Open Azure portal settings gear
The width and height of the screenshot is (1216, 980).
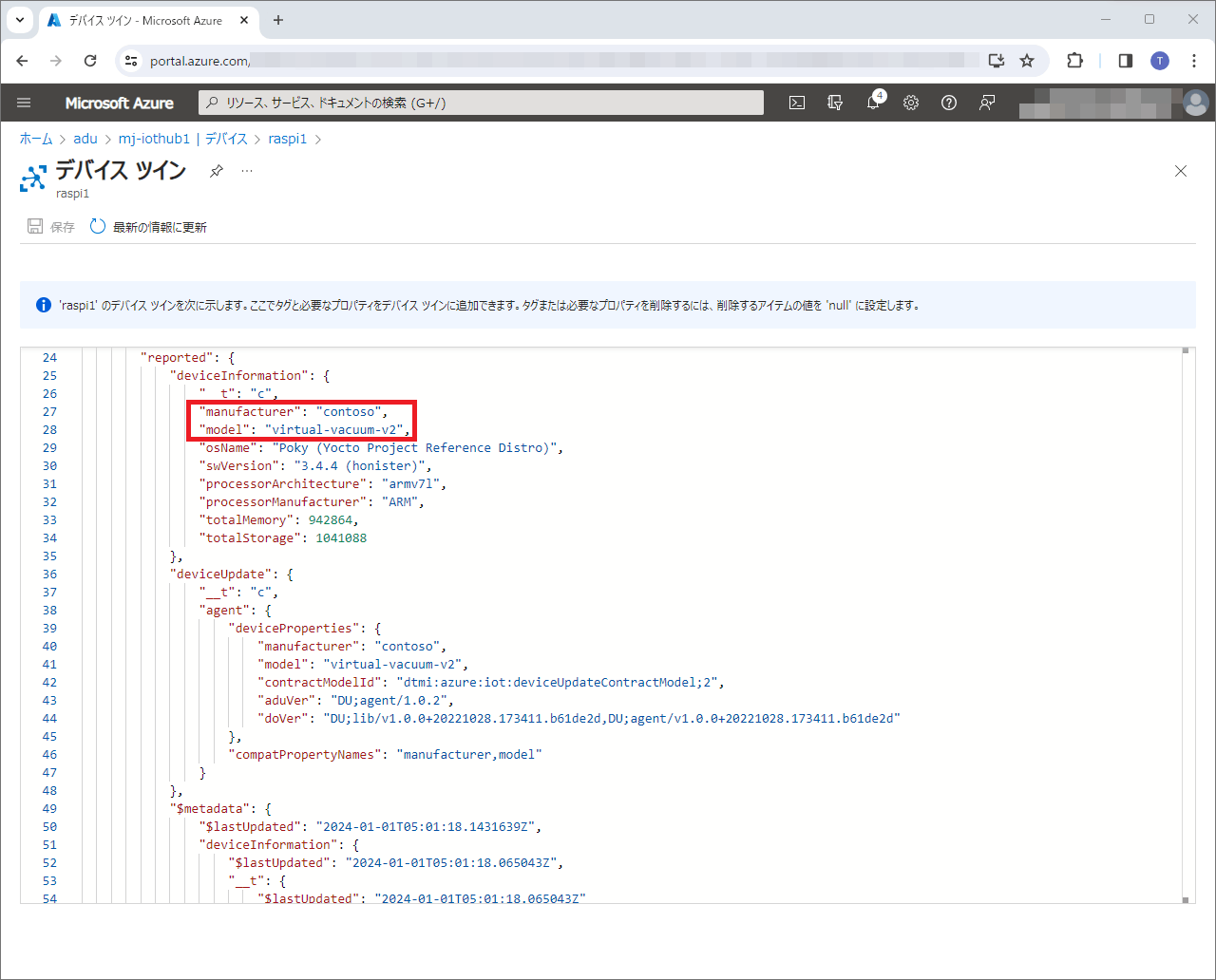pyautogui.click(x=911, y=103)
